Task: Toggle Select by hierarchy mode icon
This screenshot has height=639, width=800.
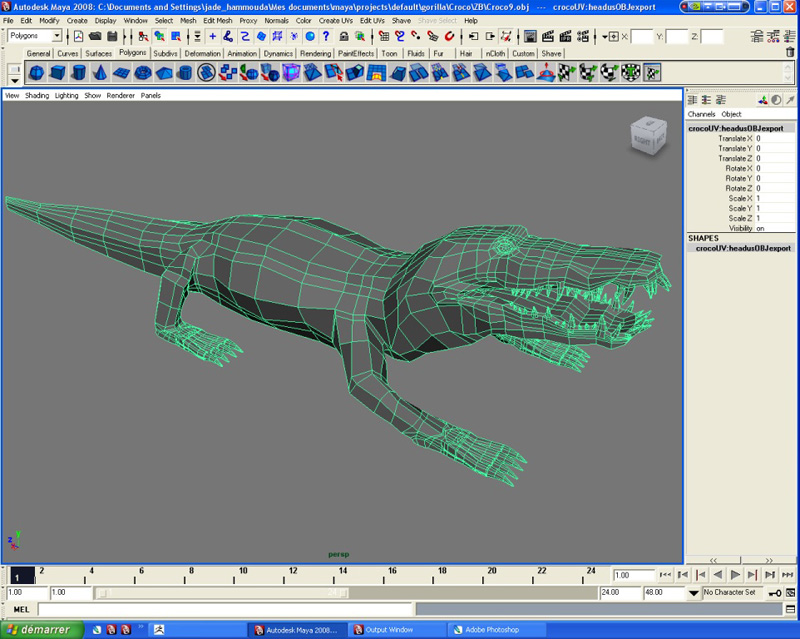Action: coord(143,36)
